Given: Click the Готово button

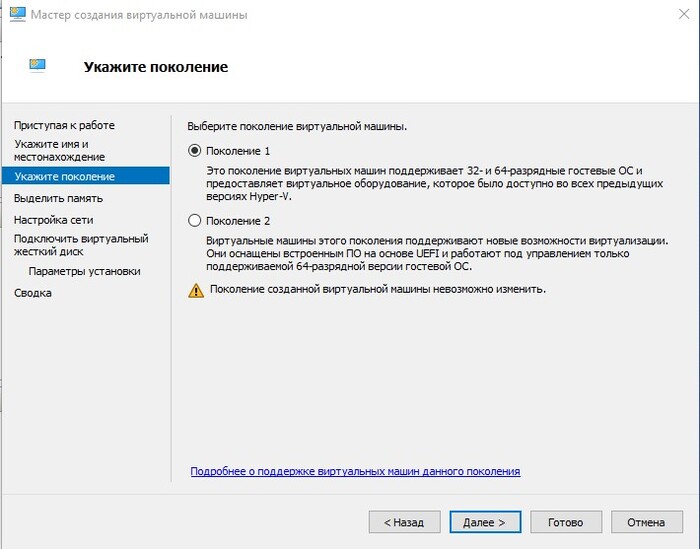Looking at the screenshot, I should pyautogui.click(x=565, y=522).
